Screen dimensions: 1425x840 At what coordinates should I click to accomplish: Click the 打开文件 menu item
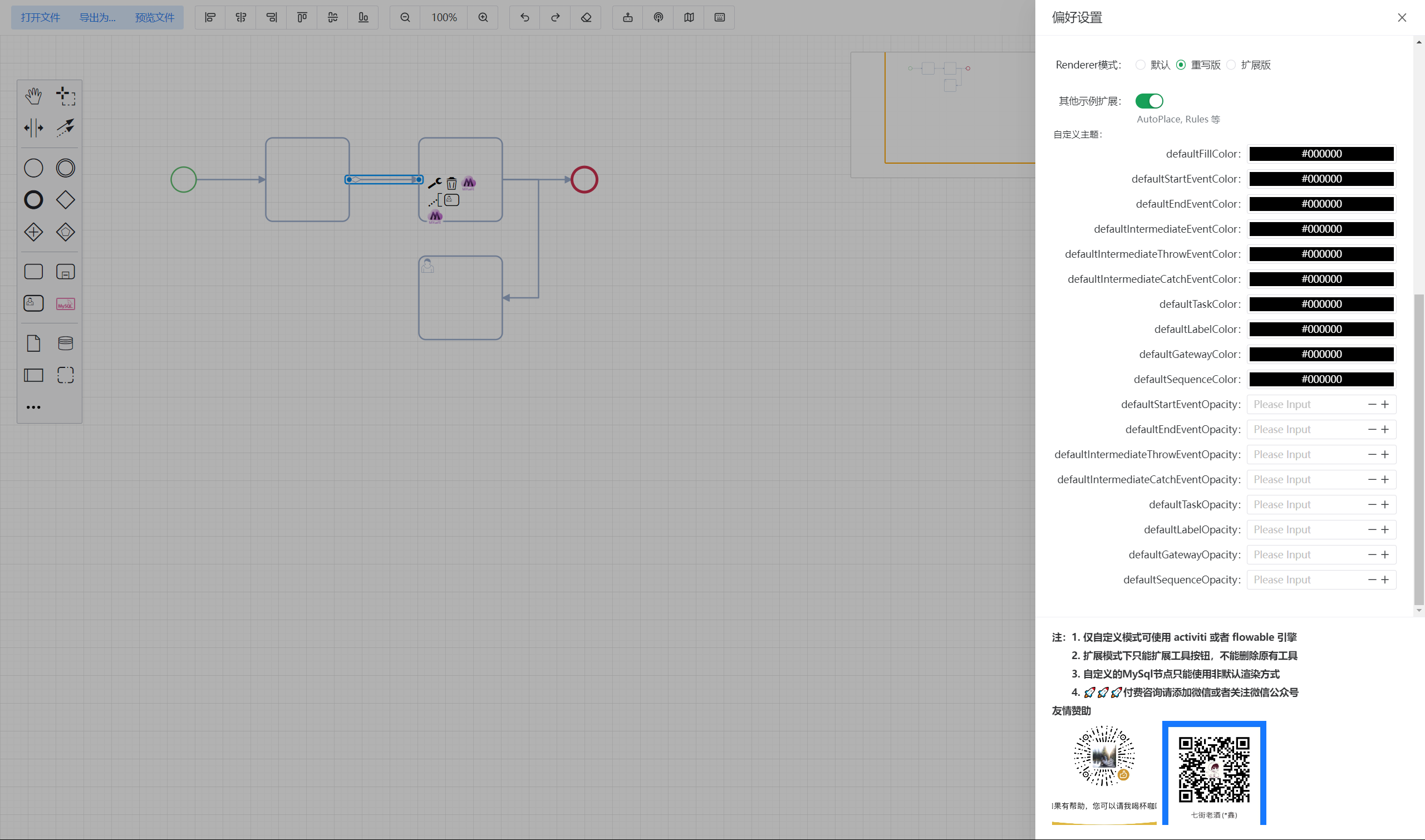(40, 18)
